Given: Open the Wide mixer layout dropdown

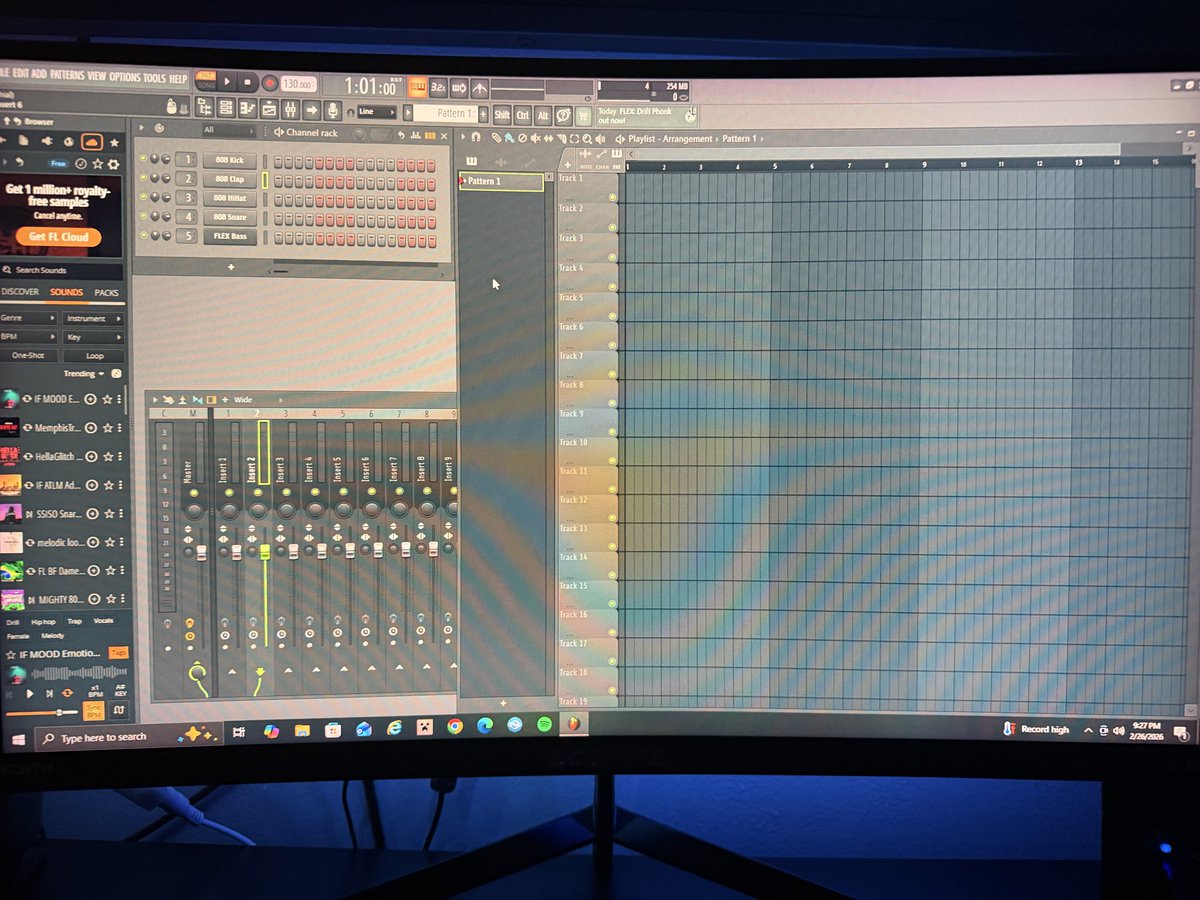Looking at the screenshot, I should (257, 399).
